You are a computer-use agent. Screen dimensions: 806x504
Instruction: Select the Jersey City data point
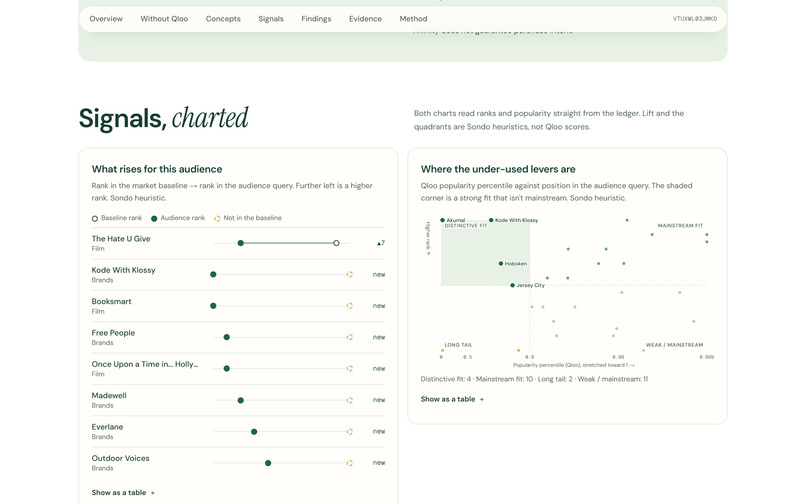click(x=512, y=285)
